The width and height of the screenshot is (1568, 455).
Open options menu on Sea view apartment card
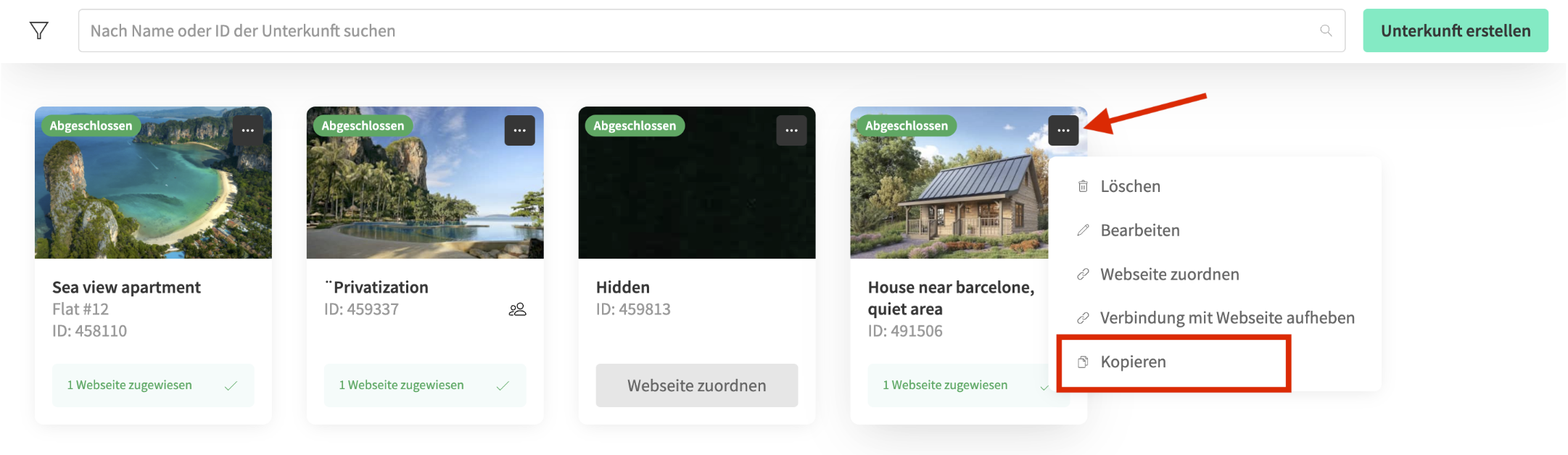point(248,130)
